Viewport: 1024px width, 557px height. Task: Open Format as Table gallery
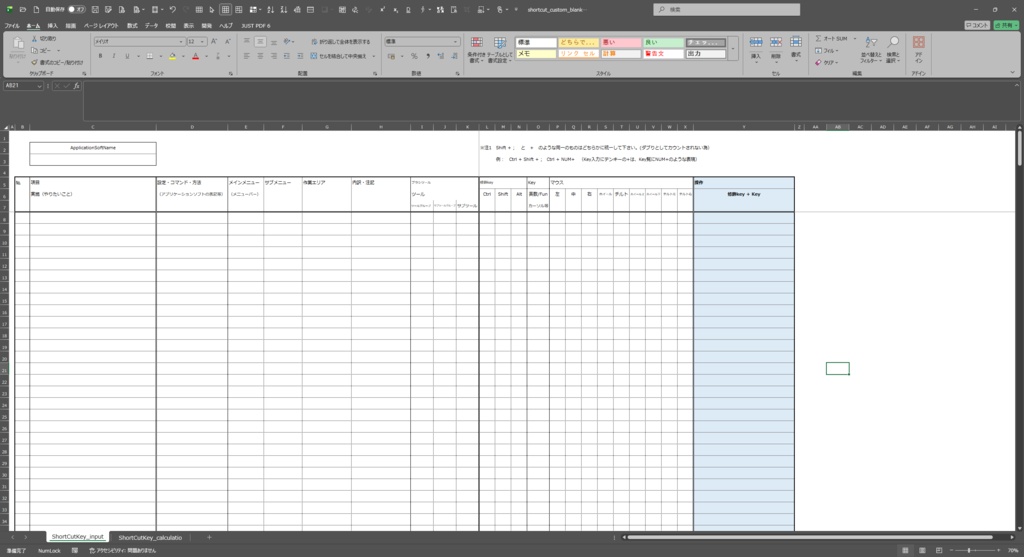pos(500,50)
